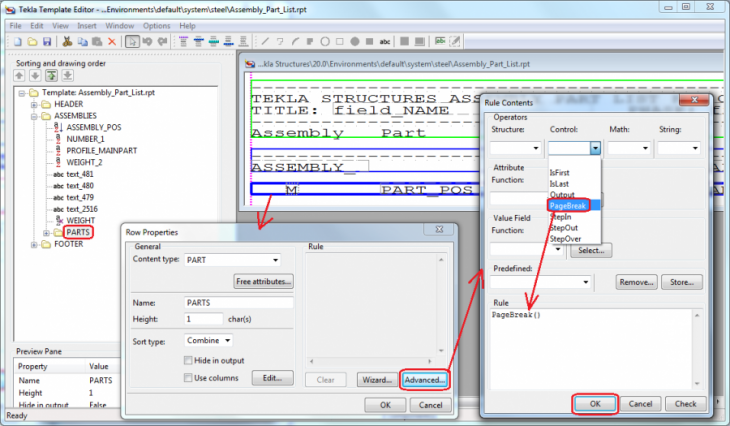Click the Move Up sorting arrow
This screenshot has width=730, height=426.
click(x=19, y=75)
